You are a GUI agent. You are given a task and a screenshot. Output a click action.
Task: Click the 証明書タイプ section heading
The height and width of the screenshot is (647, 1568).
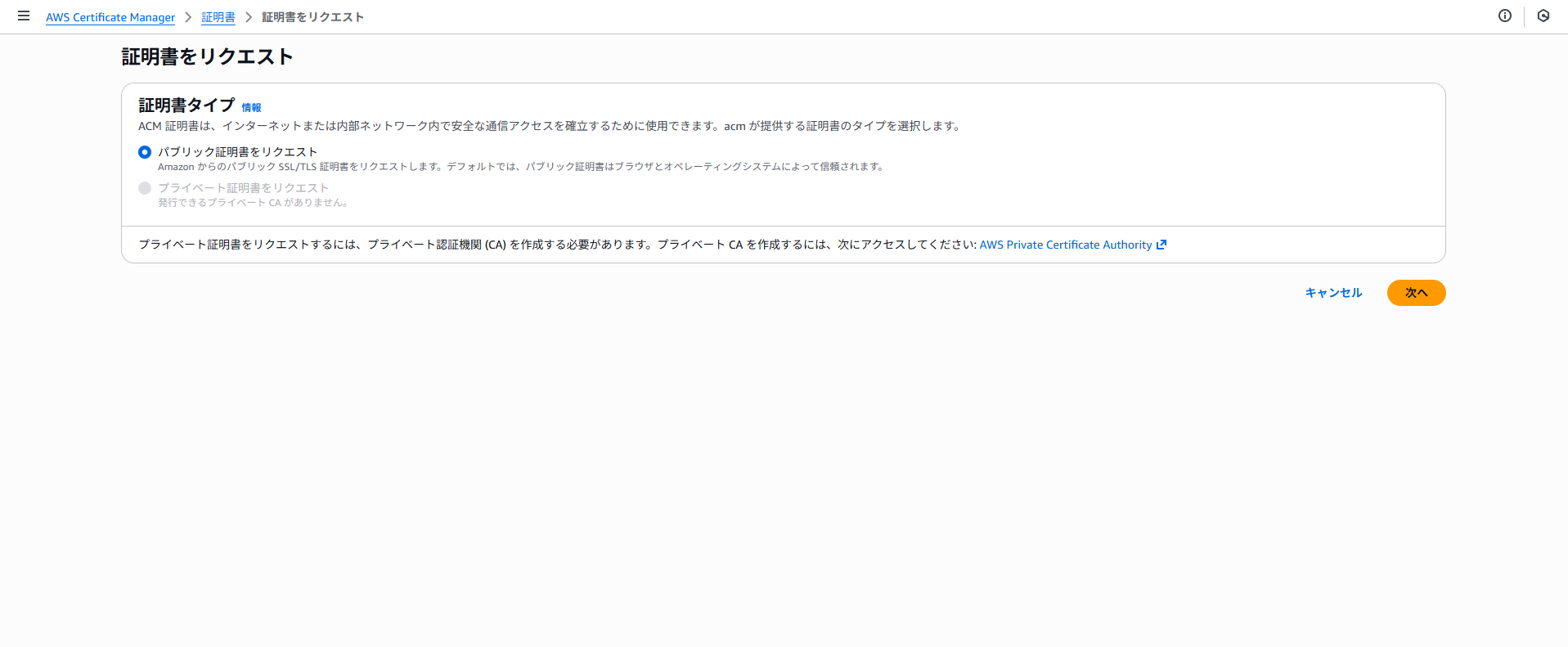(186, 106)
